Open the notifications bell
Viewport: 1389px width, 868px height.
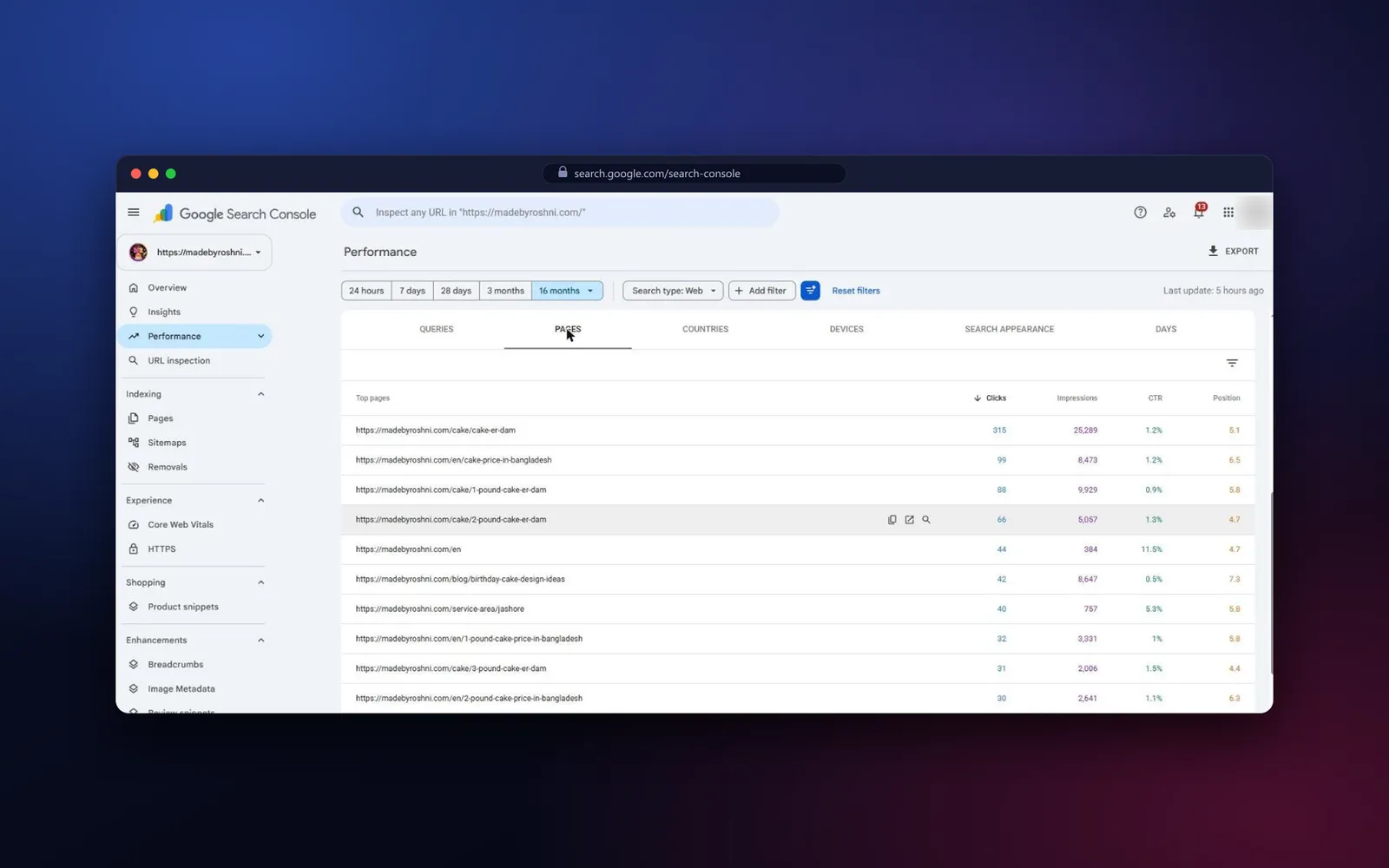click(x=1199, y=212)
